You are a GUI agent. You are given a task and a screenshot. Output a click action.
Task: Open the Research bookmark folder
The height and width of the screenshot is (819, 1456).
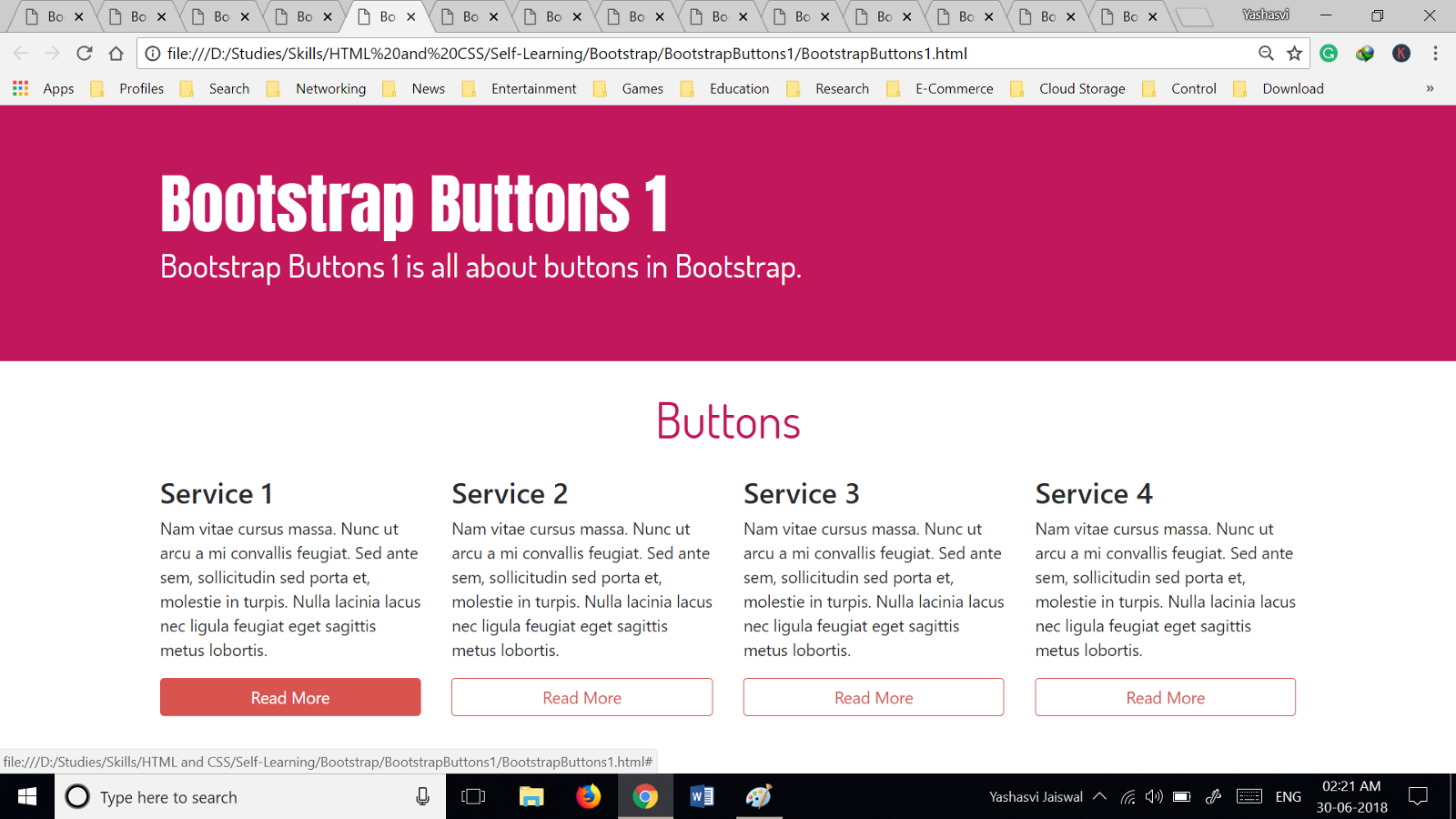[827, 88]
